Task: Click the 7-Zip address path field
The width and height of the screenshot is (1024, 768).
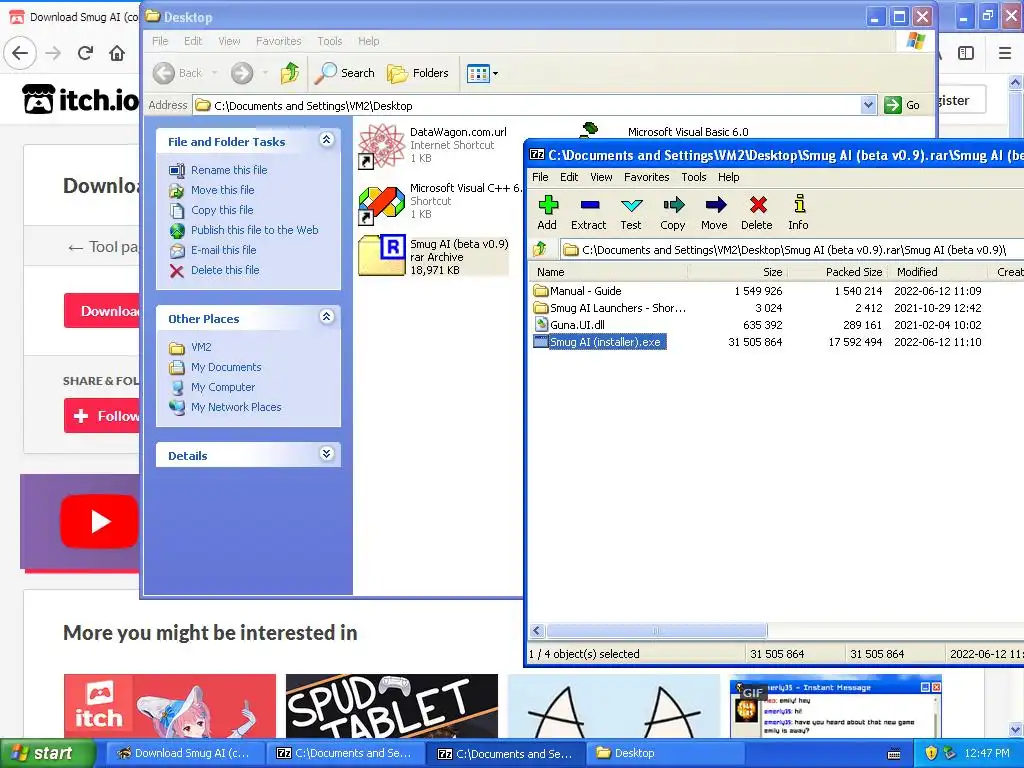Action: pyautogui.click(x=792, y=249)
